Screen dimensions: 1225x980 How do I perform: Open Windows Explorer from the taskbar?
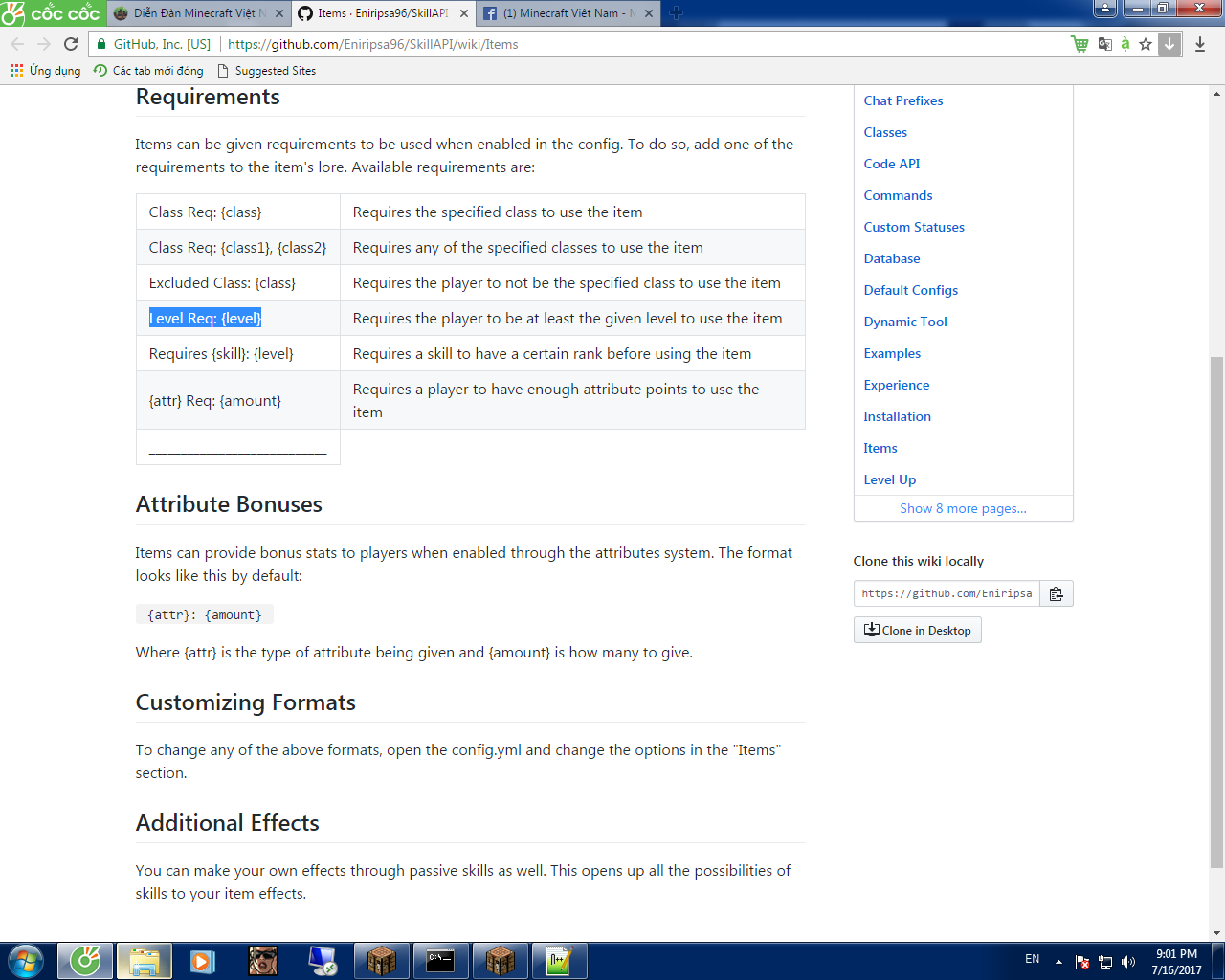(x=145, y=961)
